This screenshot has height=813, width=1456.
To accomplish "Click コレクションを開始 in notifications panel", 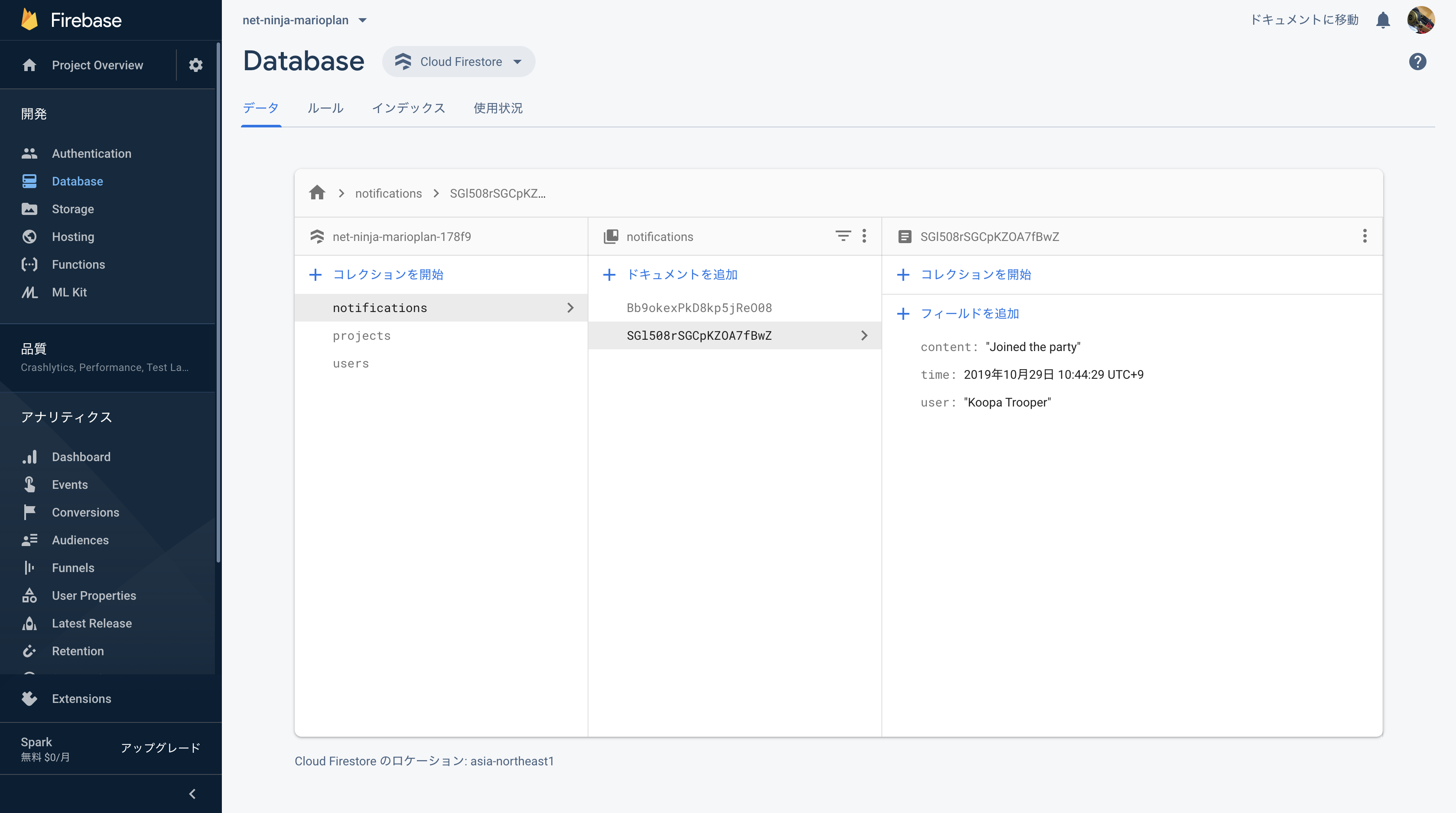I will pyautogui.click(x=975, y=274).
